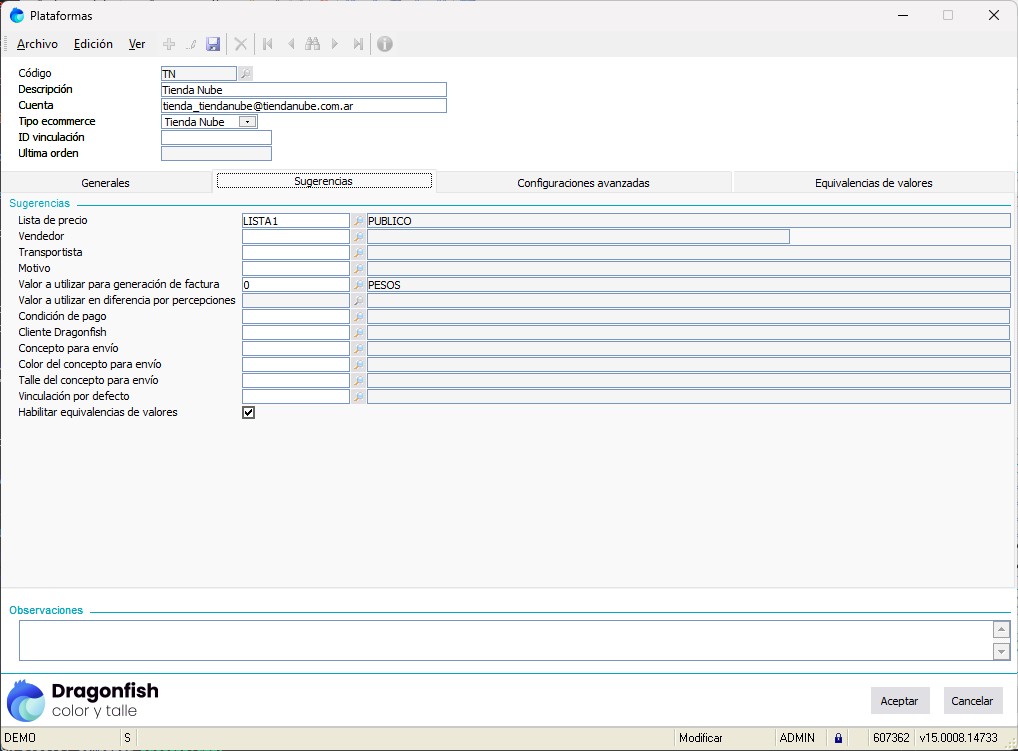Image resolution: width=1018 pixels, height=751 pixels.
Task: Click the lock icon in status bar
Action: coord(838,738)
